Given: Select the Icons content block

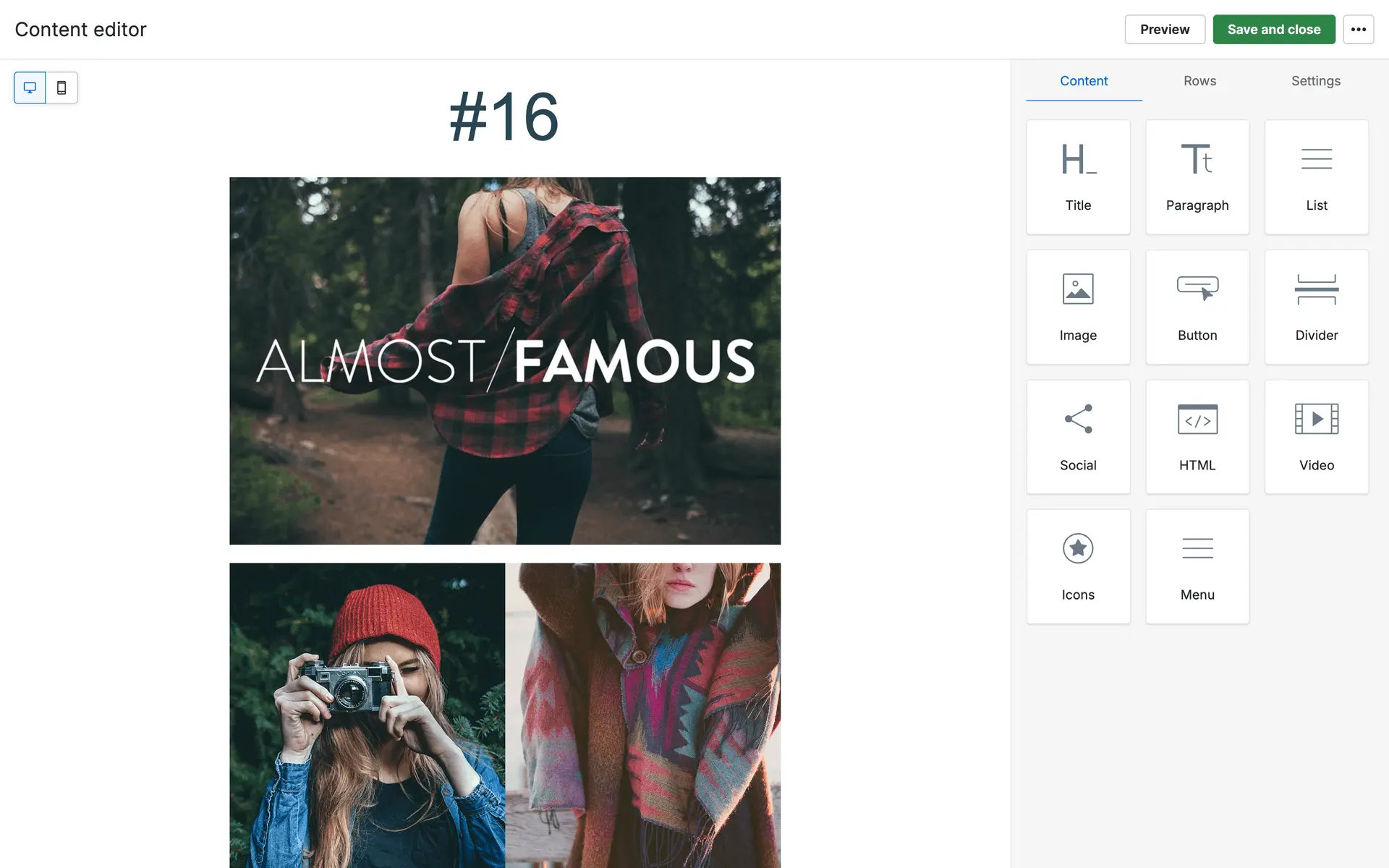Looking at the screenshot, I should click(1078, 566).
